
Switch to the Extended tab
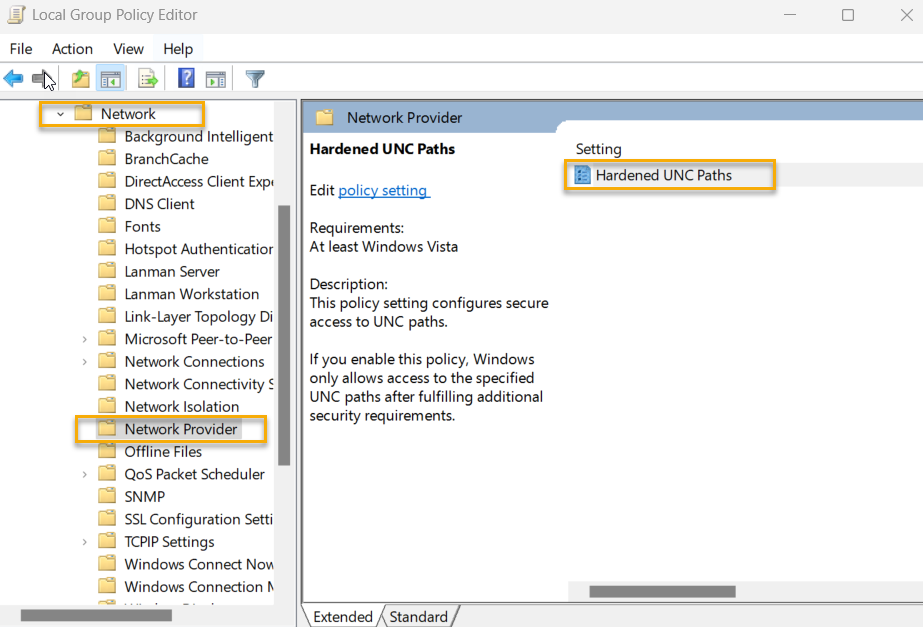[344, 616]
